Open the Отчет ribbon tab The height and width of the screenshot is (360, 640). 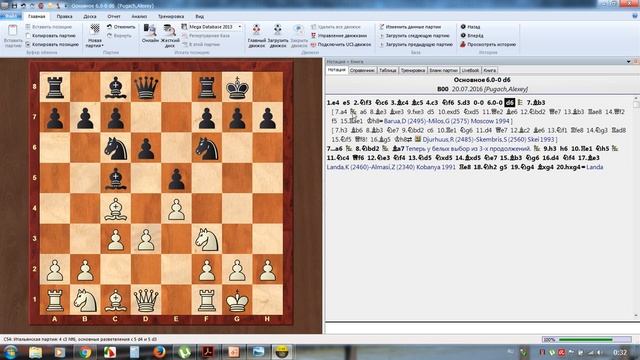114,16
